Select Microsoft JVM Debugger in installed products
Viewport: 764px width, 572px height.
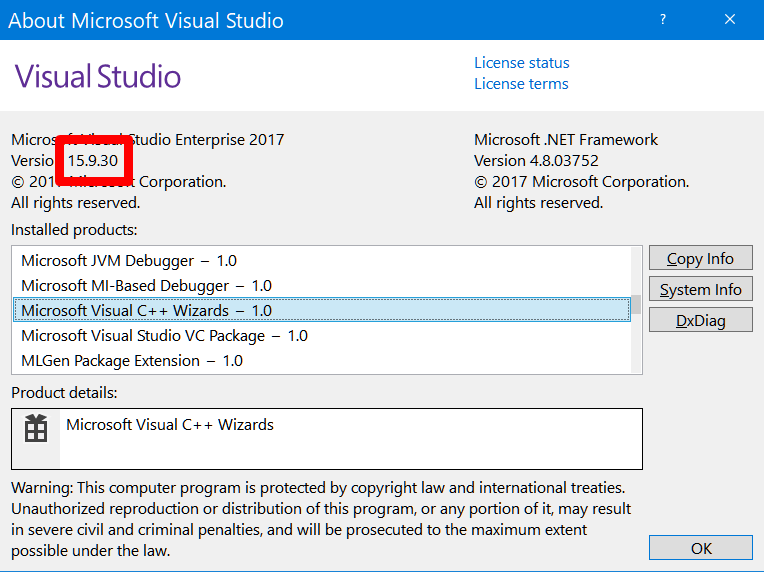point(322,261)
